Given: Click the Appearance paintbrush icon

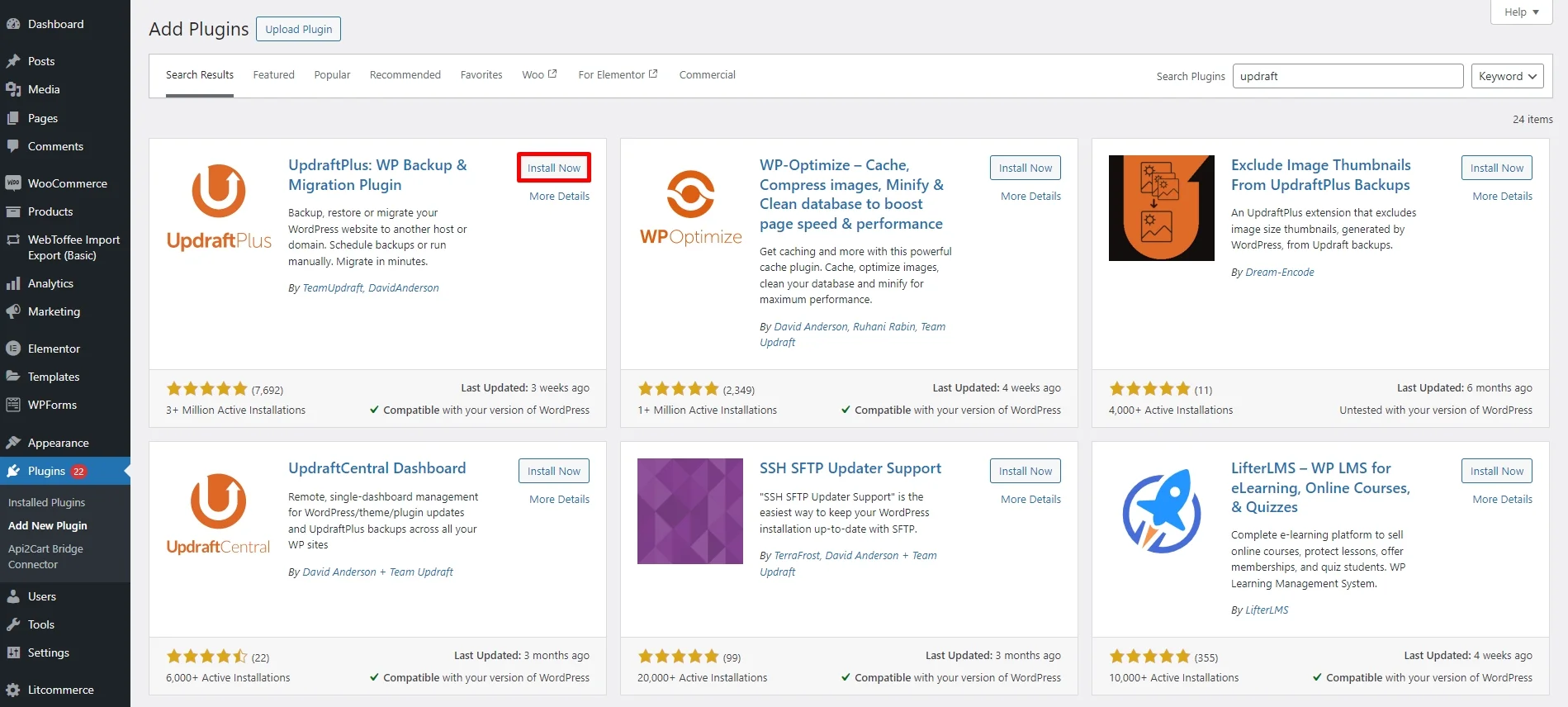Looking at the screenshot, I should pyautogui.click(x=13, y=443).
